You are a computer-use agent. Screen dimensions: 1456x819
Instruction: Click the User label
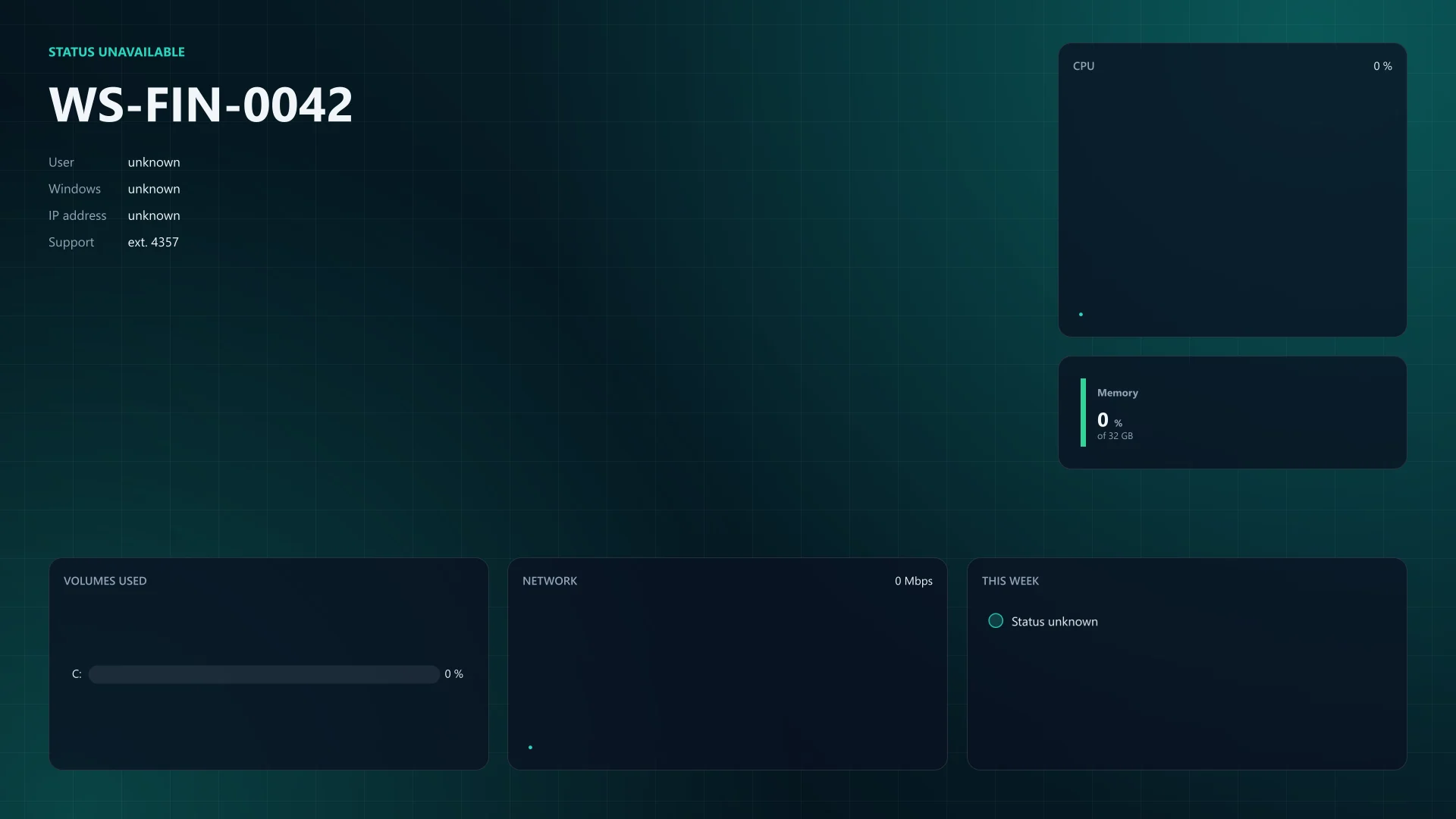(61, 162)
